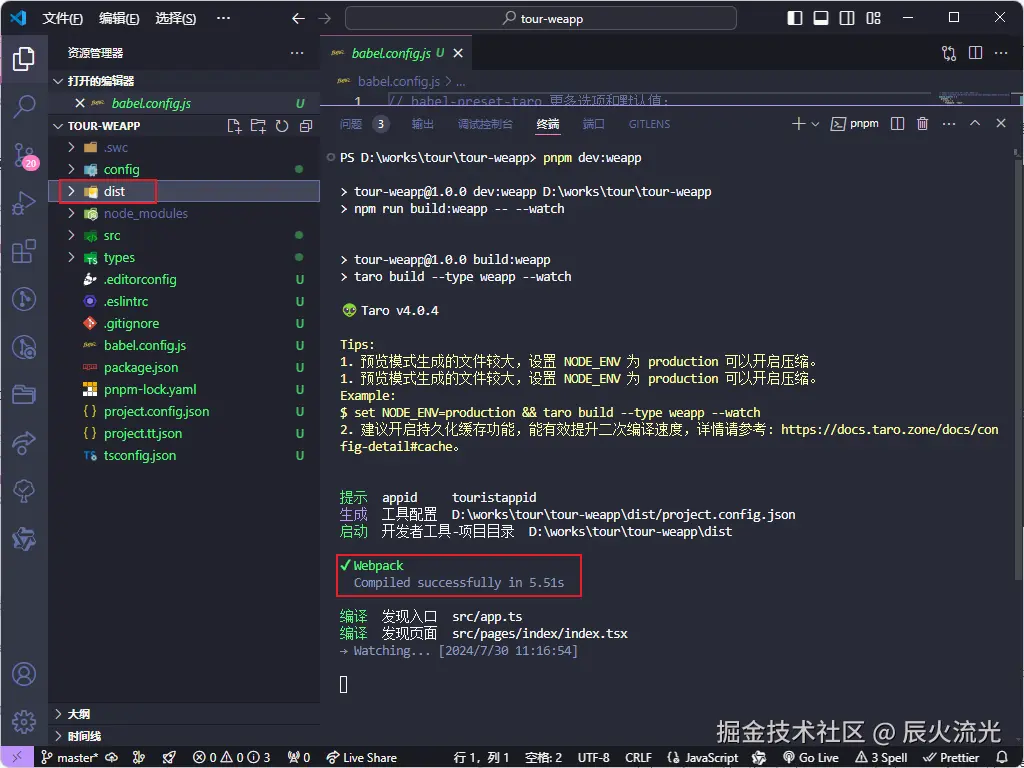Toggle the secondary side bar layout button

pyautogui.click(x=847, y=18)
